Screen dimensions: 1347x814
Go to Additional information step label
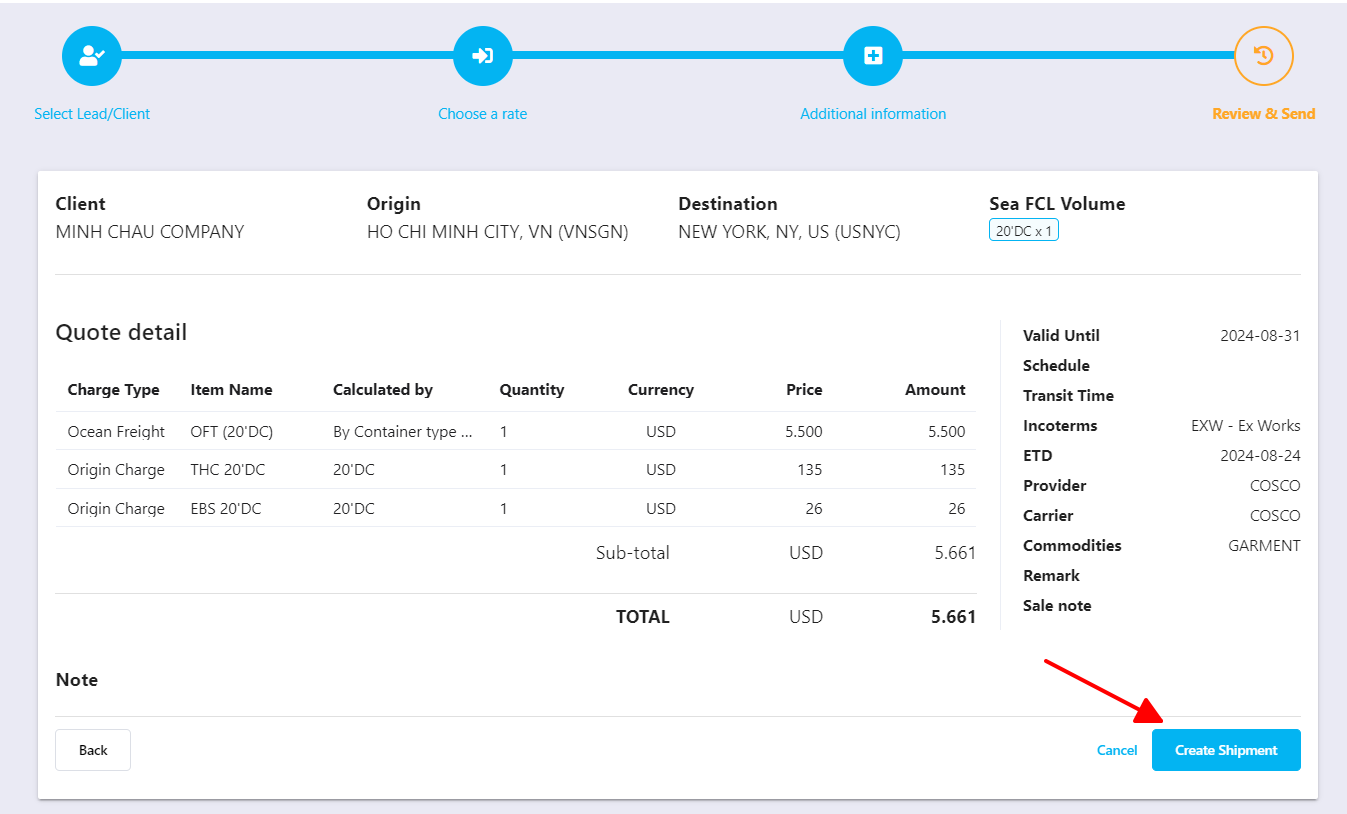pyautogui.click(x=873, y=114)
